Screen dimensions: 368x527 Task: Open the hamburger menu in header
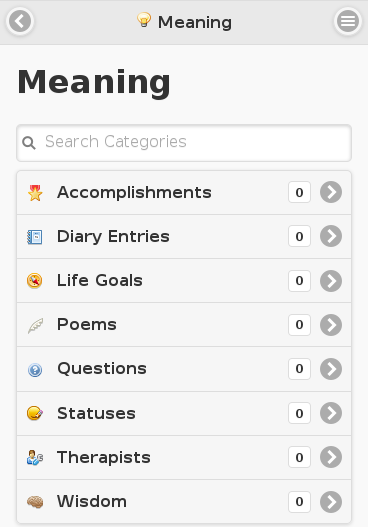348,22
